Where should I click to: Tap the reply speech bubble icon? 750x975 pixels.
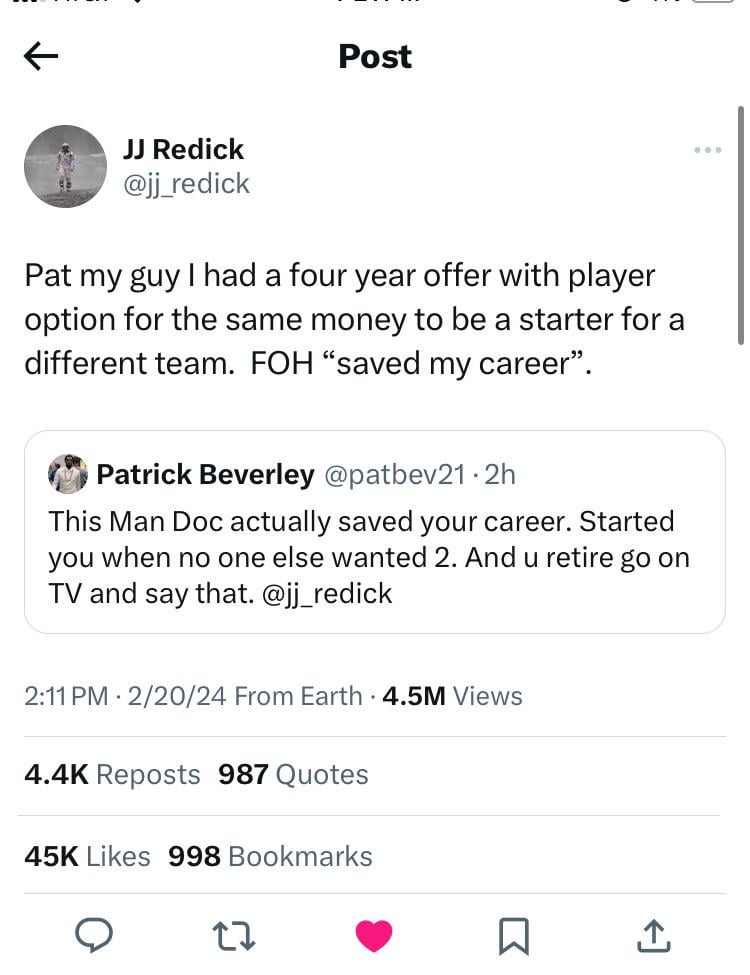tap(94, 935)
